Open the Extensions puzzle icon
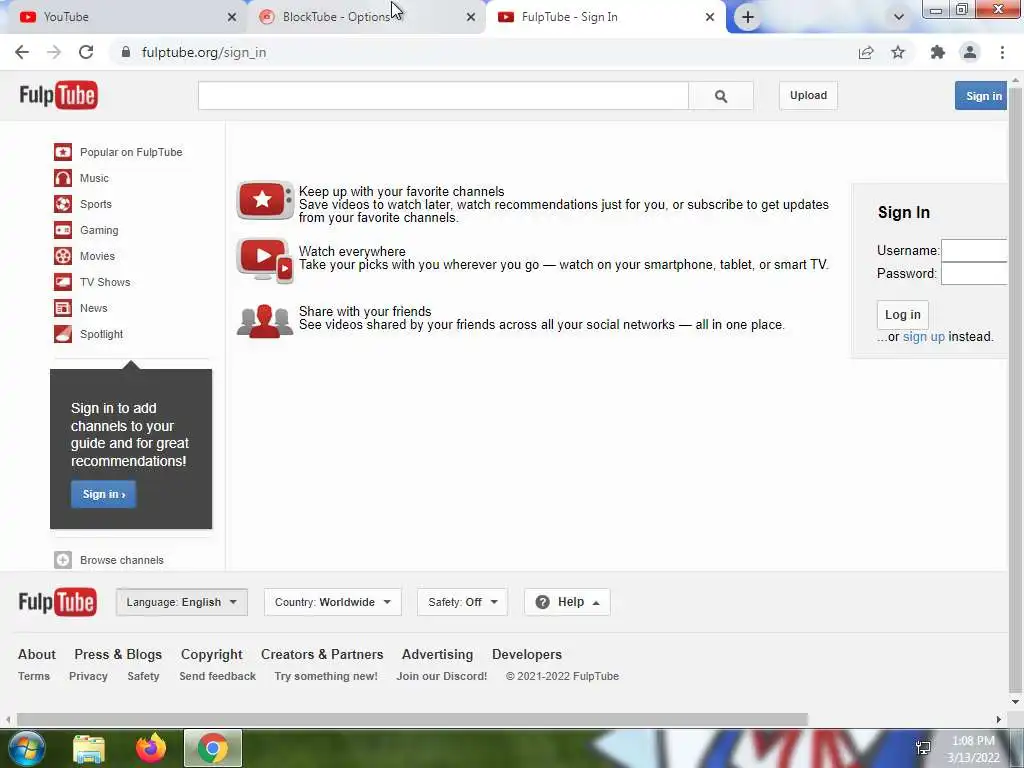 point(938,52)
